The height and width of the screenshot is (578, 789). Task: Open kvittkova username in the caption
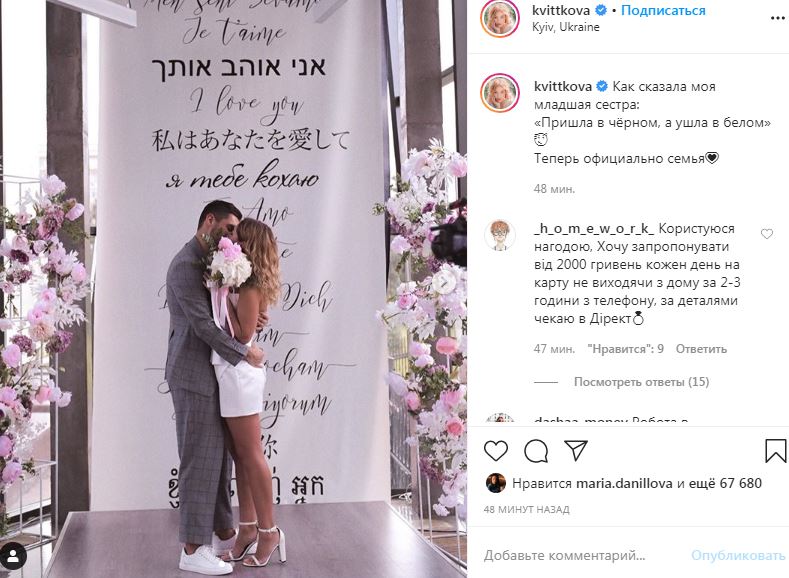tap(563, 87)
